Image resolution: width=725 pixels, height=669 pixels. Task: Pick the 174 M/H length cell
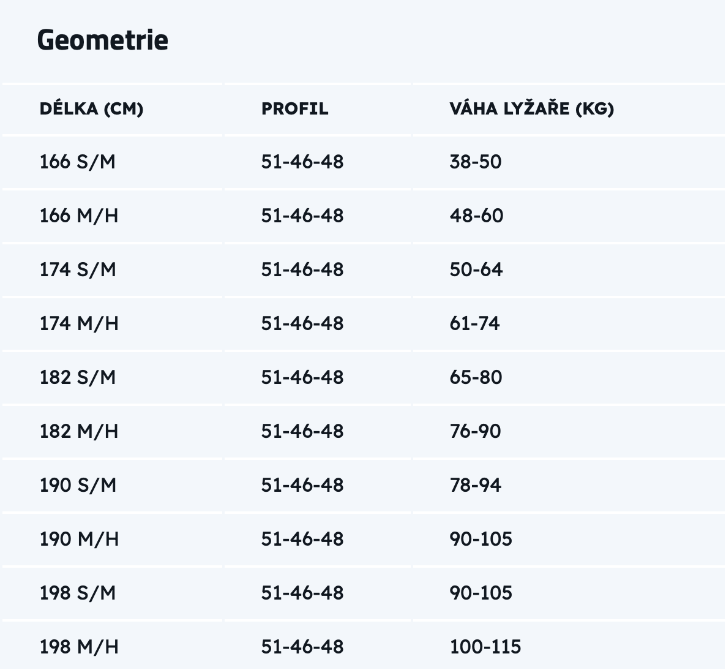[x=79, y=324]
